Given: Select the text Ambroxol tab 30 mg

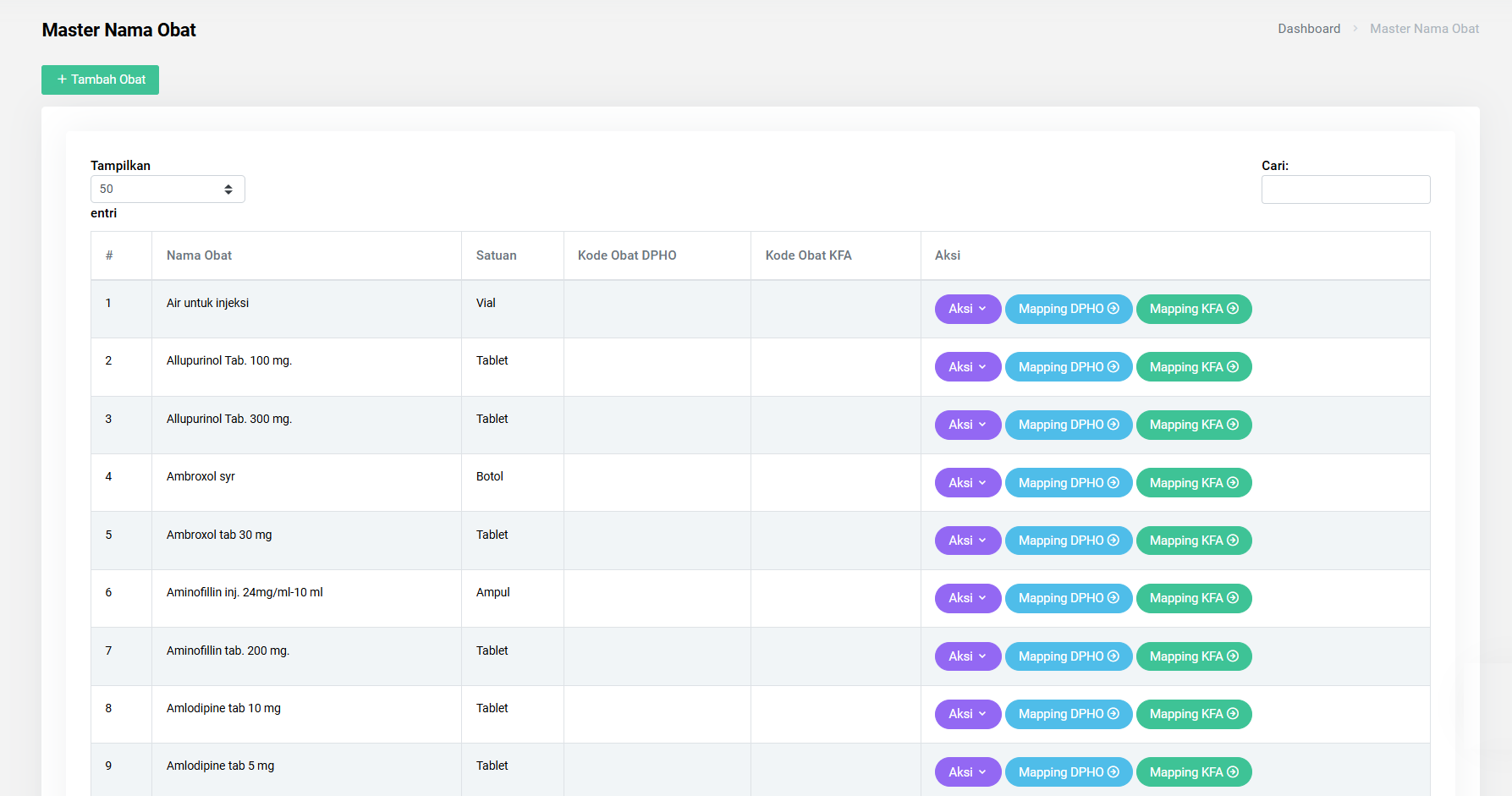Looking at the screenshot, I should [219, 535].
